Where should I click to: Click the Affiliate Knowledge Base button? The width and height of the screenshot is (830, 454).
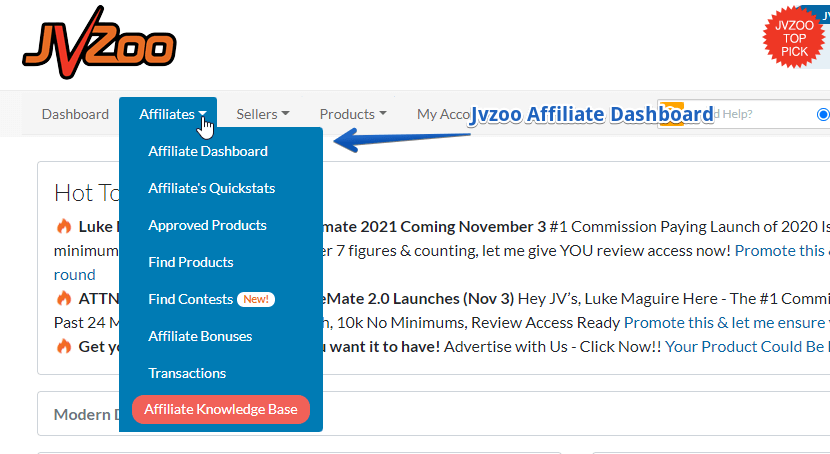tap(221, 410)
